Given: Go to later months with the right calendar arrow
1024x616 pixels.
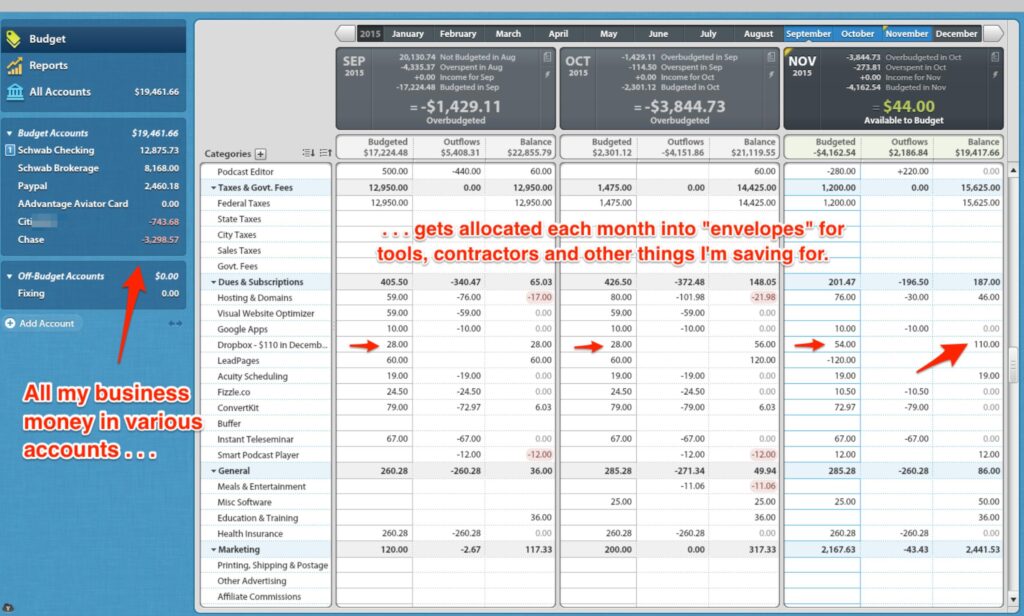Looking at the screenshot, I should 993,33.
